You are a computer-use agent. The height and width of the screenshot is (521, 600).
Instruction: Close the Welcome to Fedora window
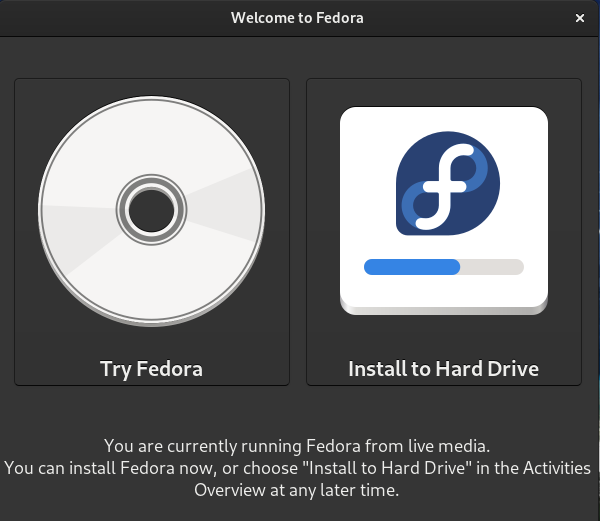pos(580,18)
